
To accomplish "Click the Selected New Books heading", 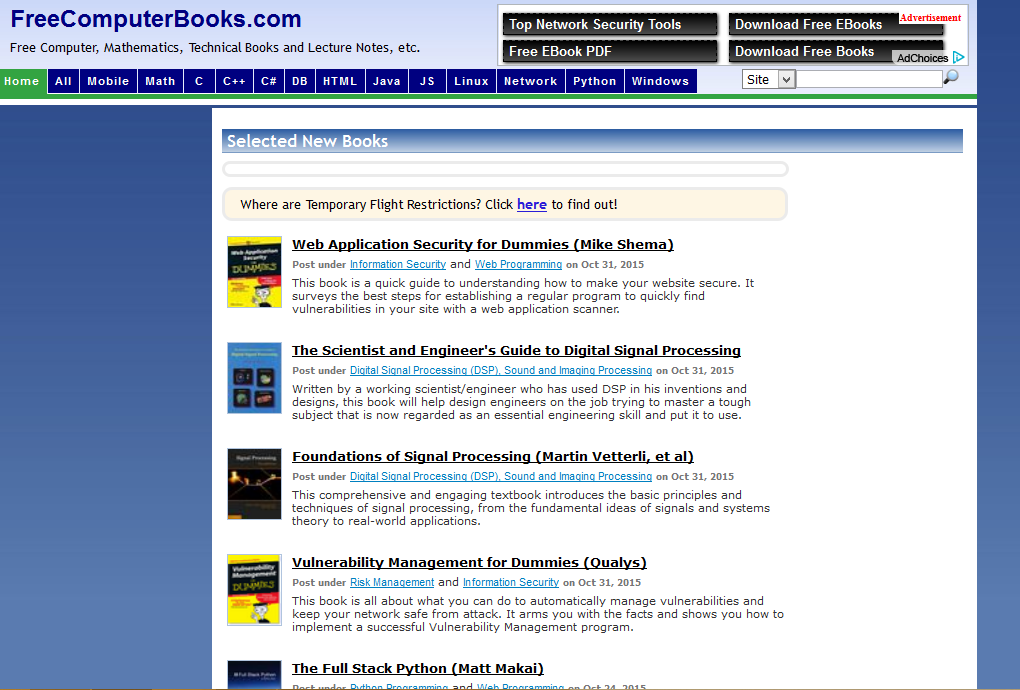I will click(x=307, y=141).
